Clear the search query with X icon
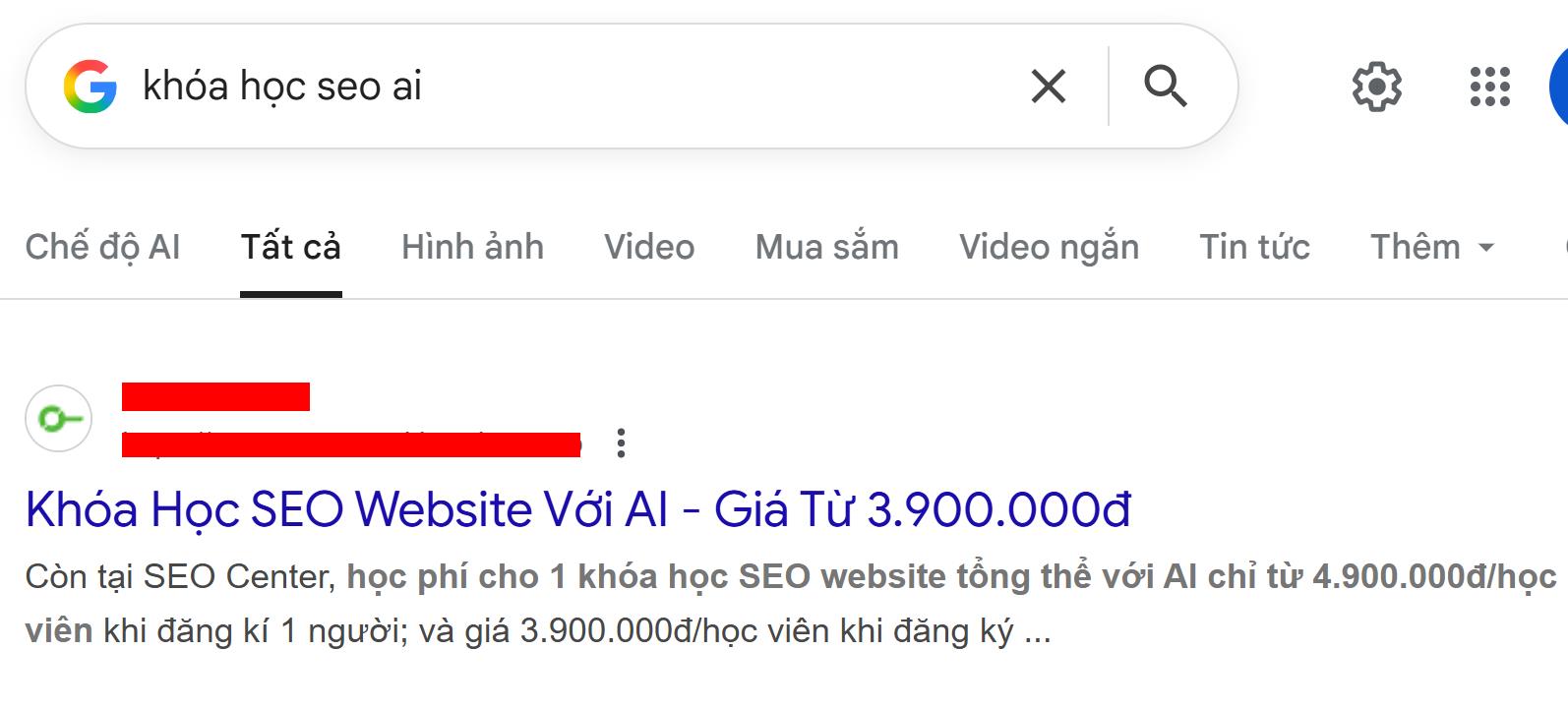The height and width of the screenshot is (709, 1568). pyautogui.click(x=1049, y=87)
